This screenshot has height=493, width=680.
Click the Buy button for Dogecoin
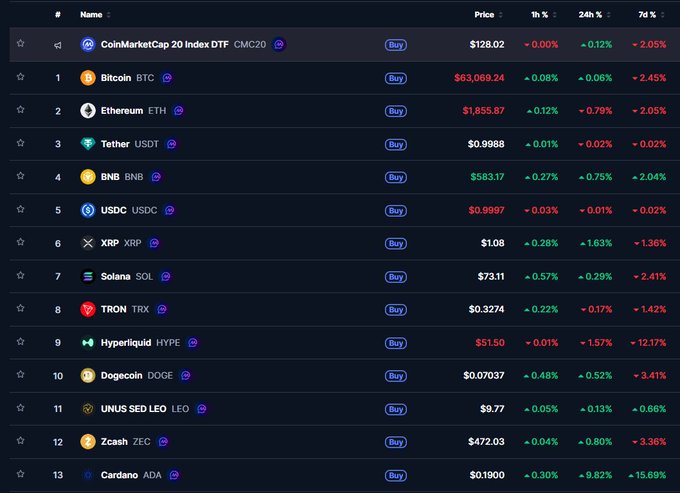pos(396,376)
